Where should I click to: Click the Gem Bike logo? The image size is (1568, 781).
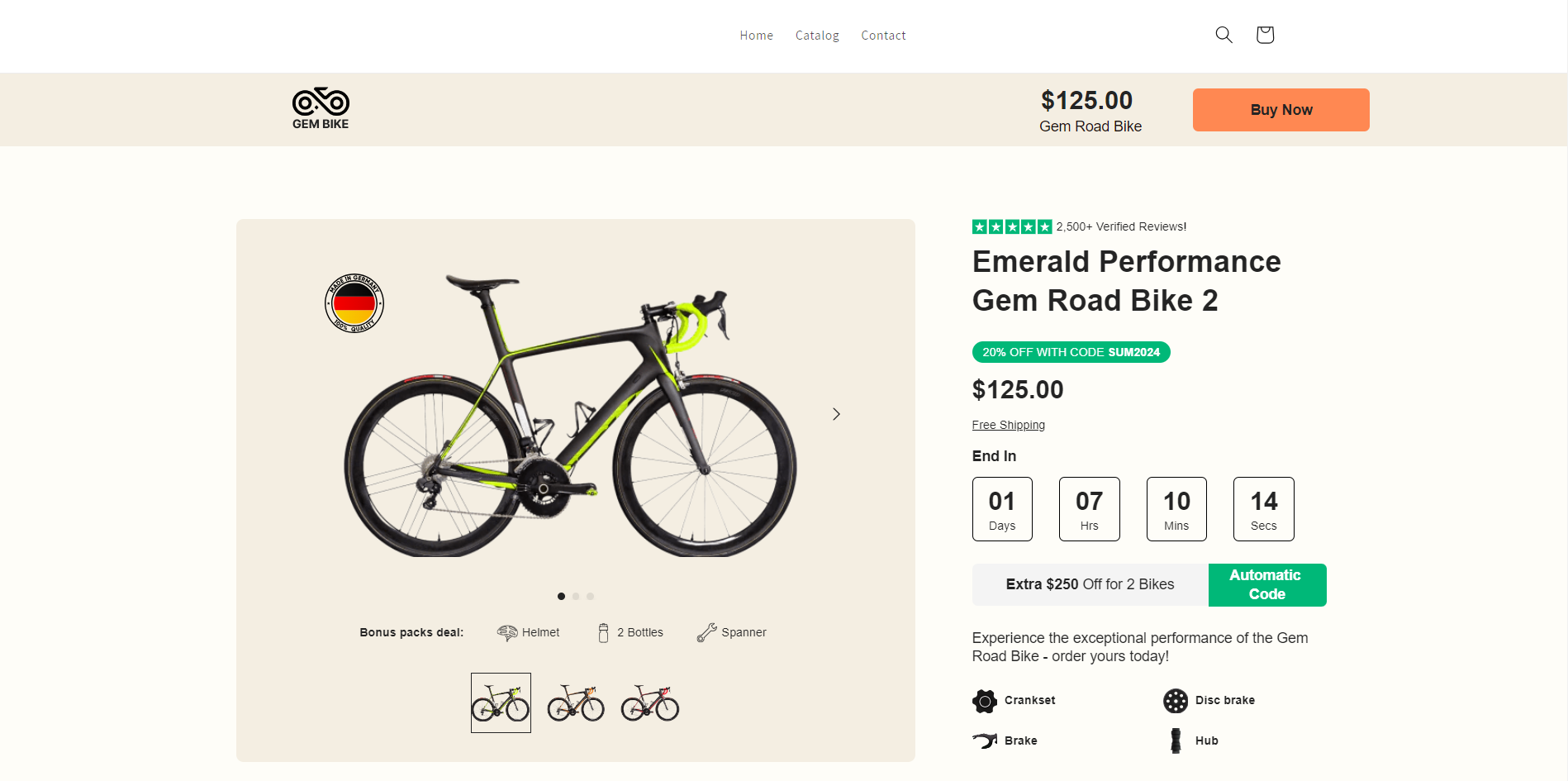tap(321, 108)
